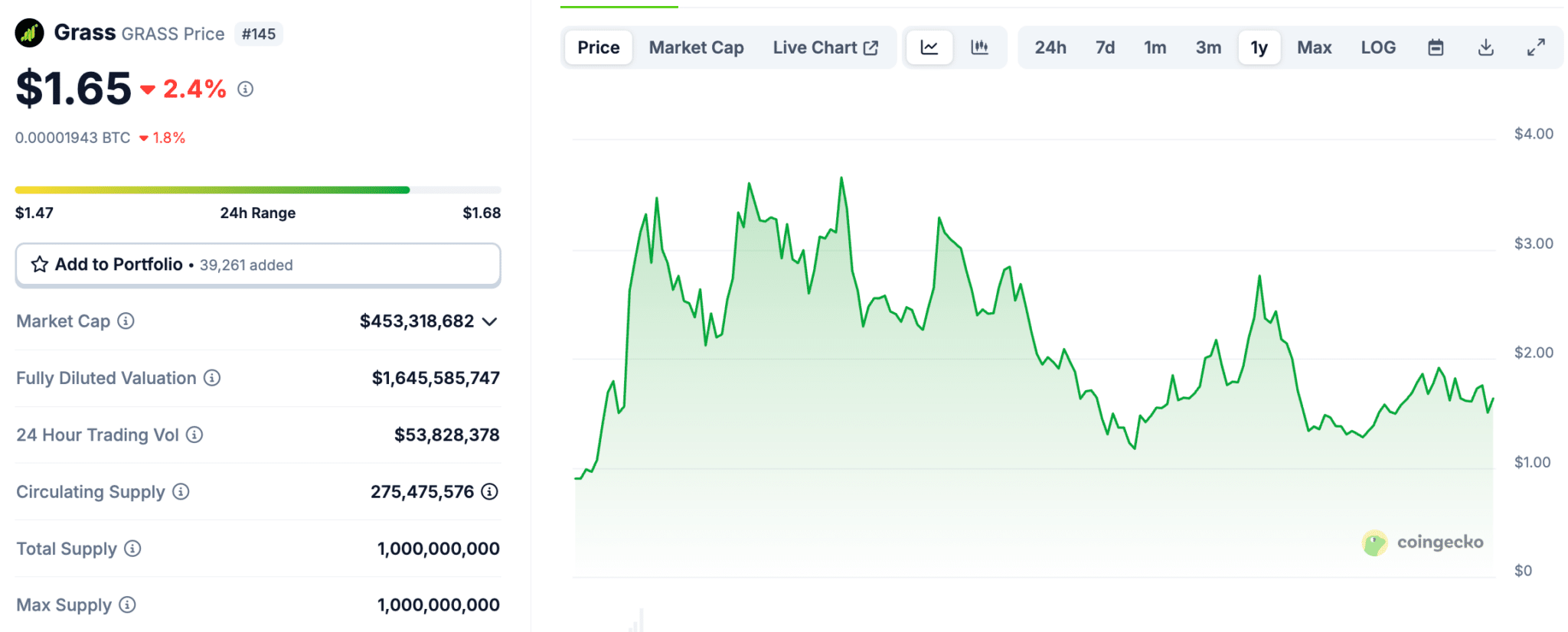Show Fully Diluted Valuation info icon
1568x632 pixels.
(x=212, y=377)
